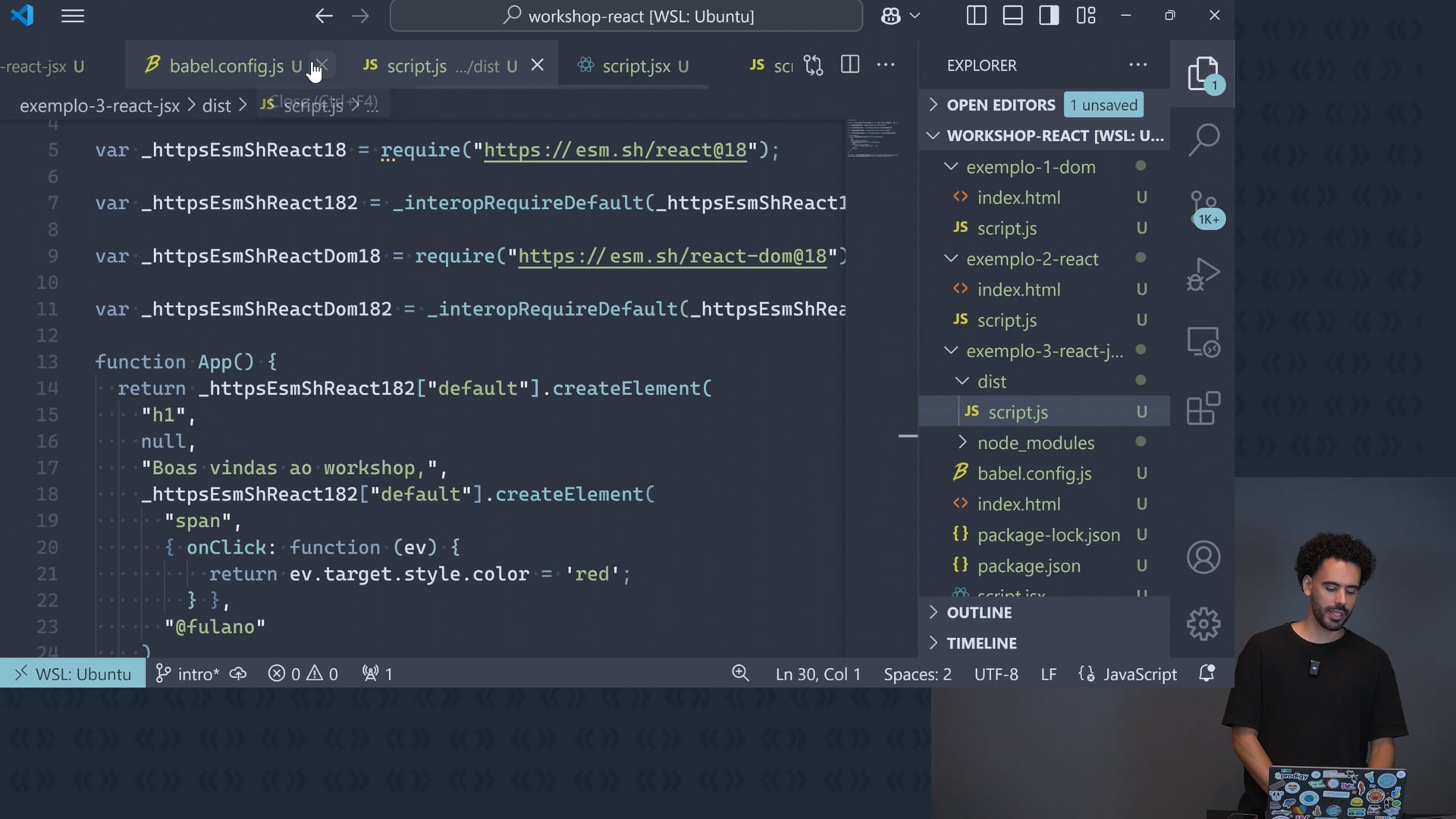Open the Search view in activity bar
The height and width of the screenshot is (819, 1456).
1203,140
